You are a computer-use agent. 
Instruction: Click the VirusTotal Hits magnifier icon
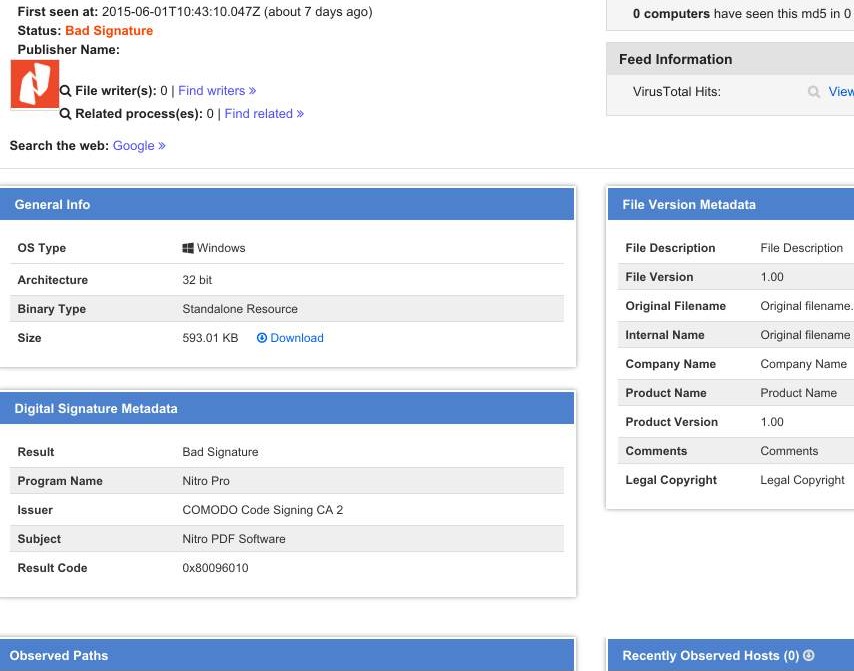click(x=814, y=92)
